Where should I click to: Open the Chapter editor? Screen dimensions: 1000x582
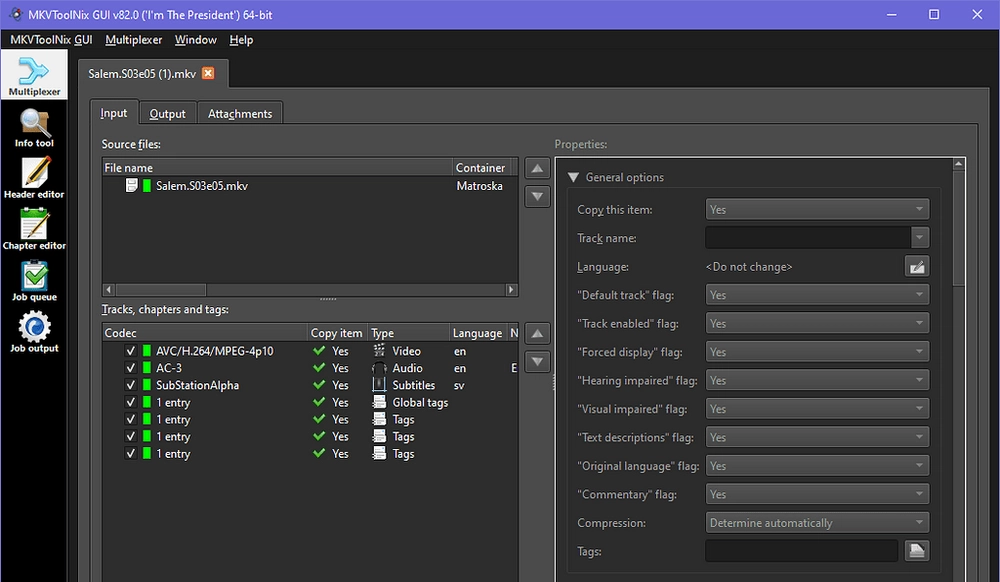(x=34, y=229)
